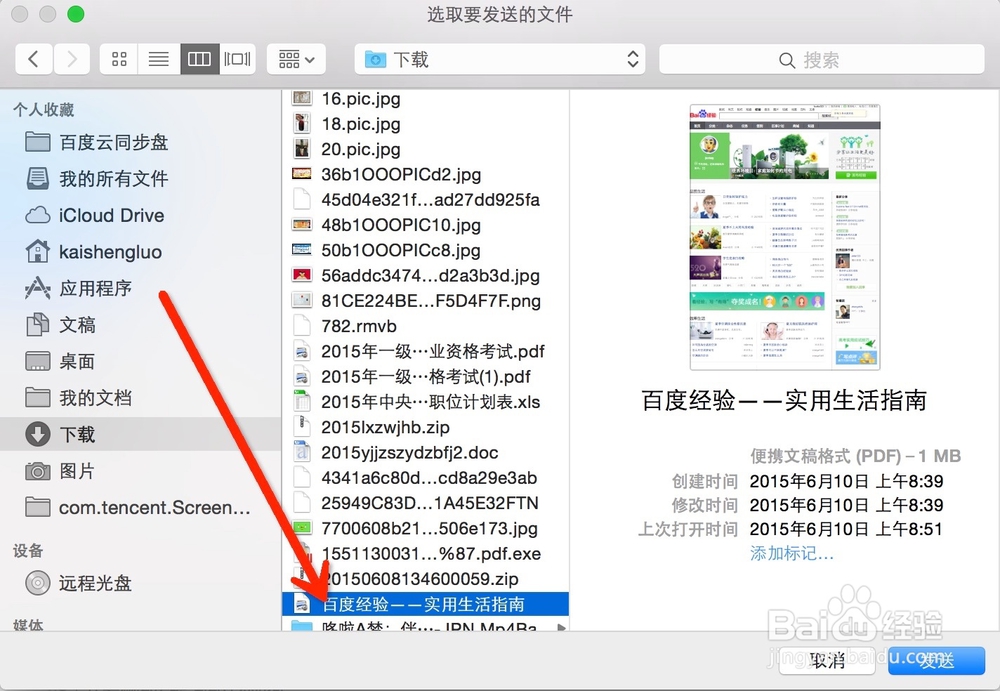Viewport: 1000px width, 691px height.
Task: Open the 下载 location popup menu
Action: (x=500, y=58)
